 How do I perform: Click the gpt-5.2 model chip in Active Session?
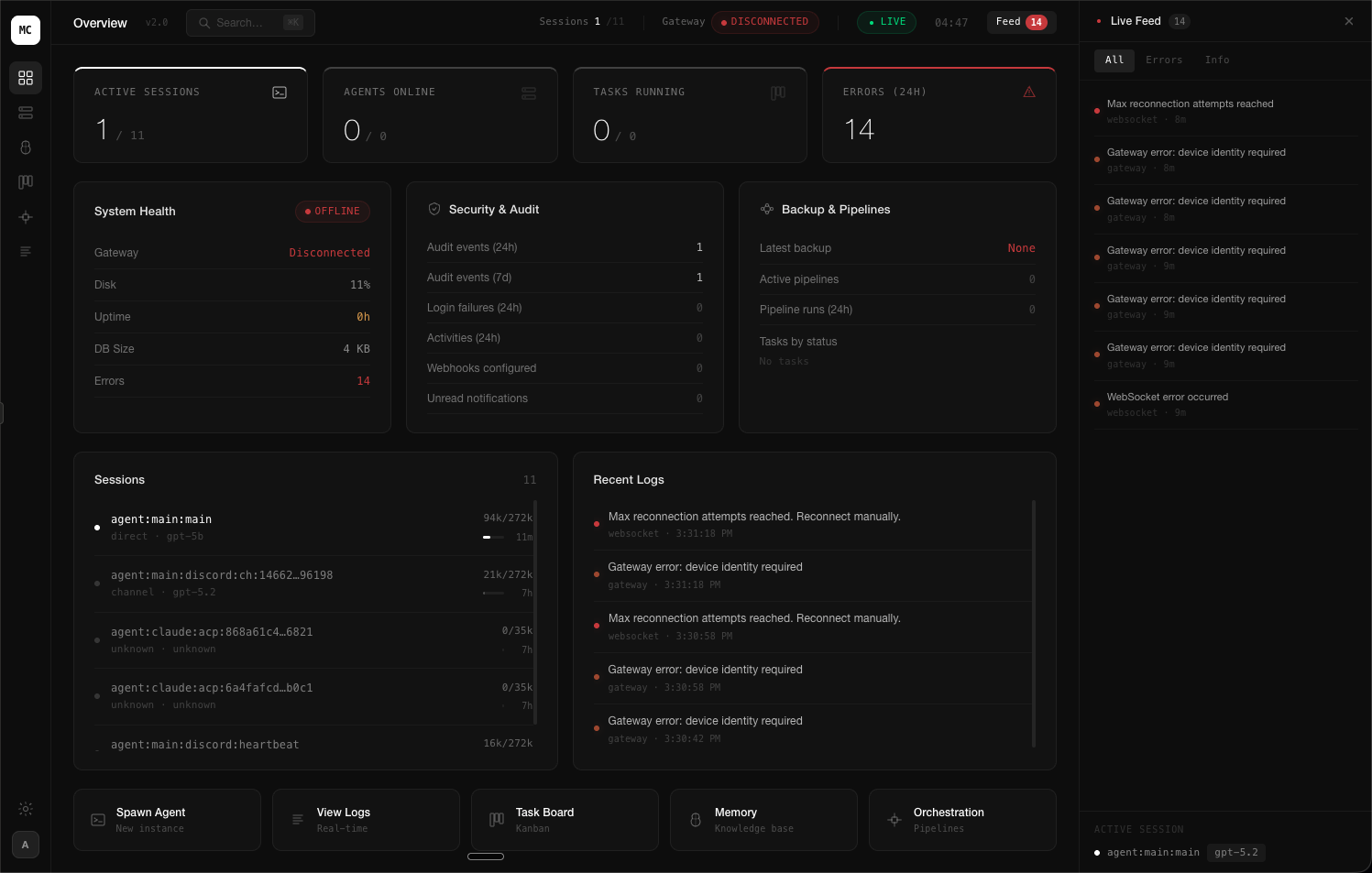1235,852
